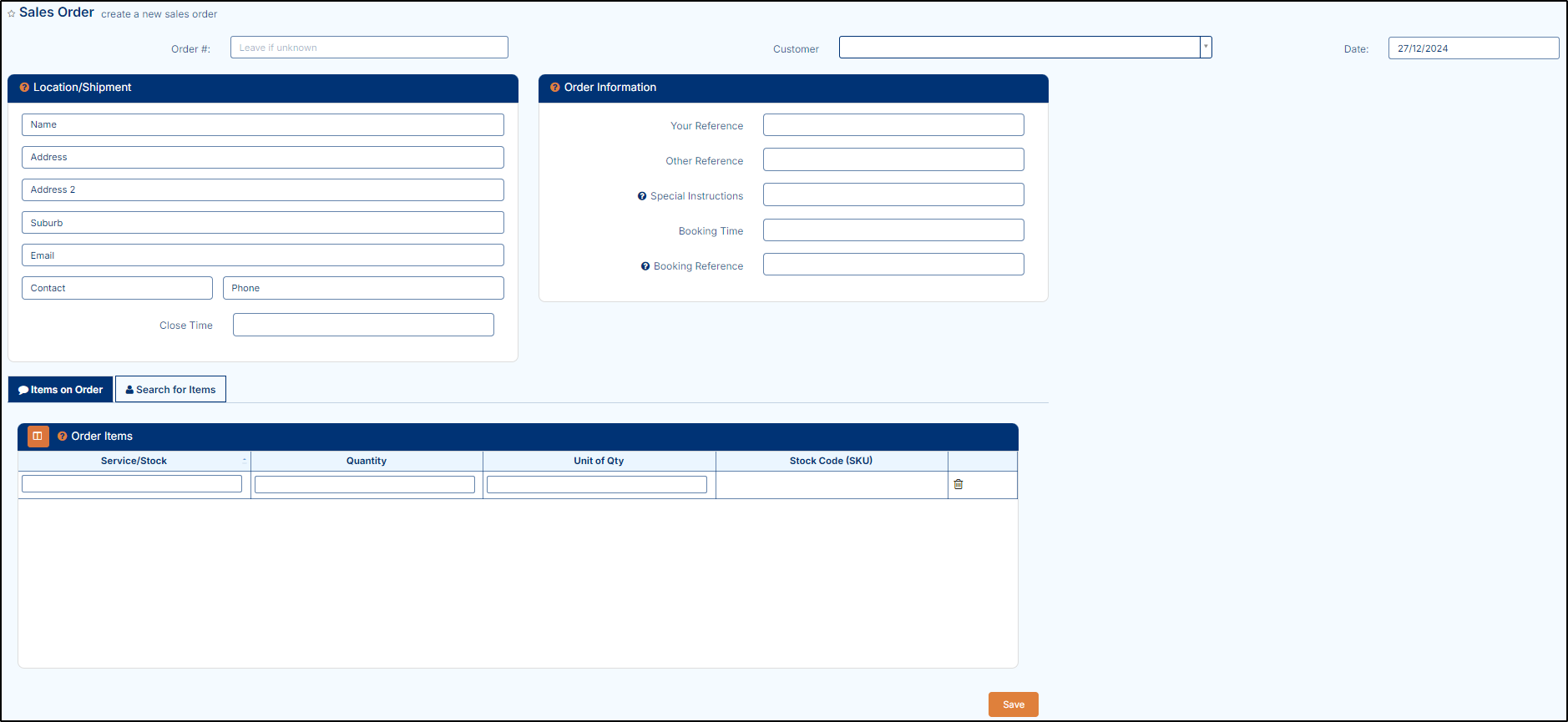Open the Date field showing 27/12/2024
Image resolution: width=1568 pixels, height=722 pixels.
1473,48
